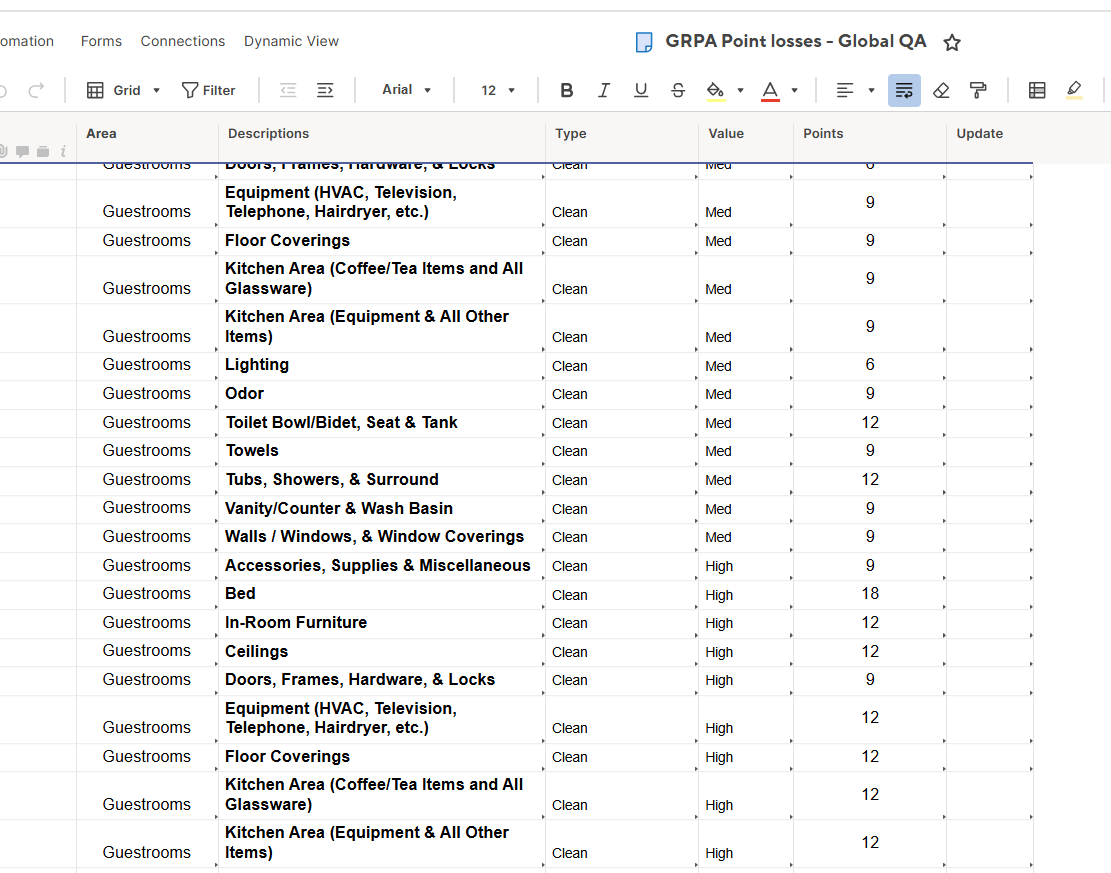This screenshot has height=873, width=1111.
Task: Click the fill color bucket icon
Action: (715, 90)
